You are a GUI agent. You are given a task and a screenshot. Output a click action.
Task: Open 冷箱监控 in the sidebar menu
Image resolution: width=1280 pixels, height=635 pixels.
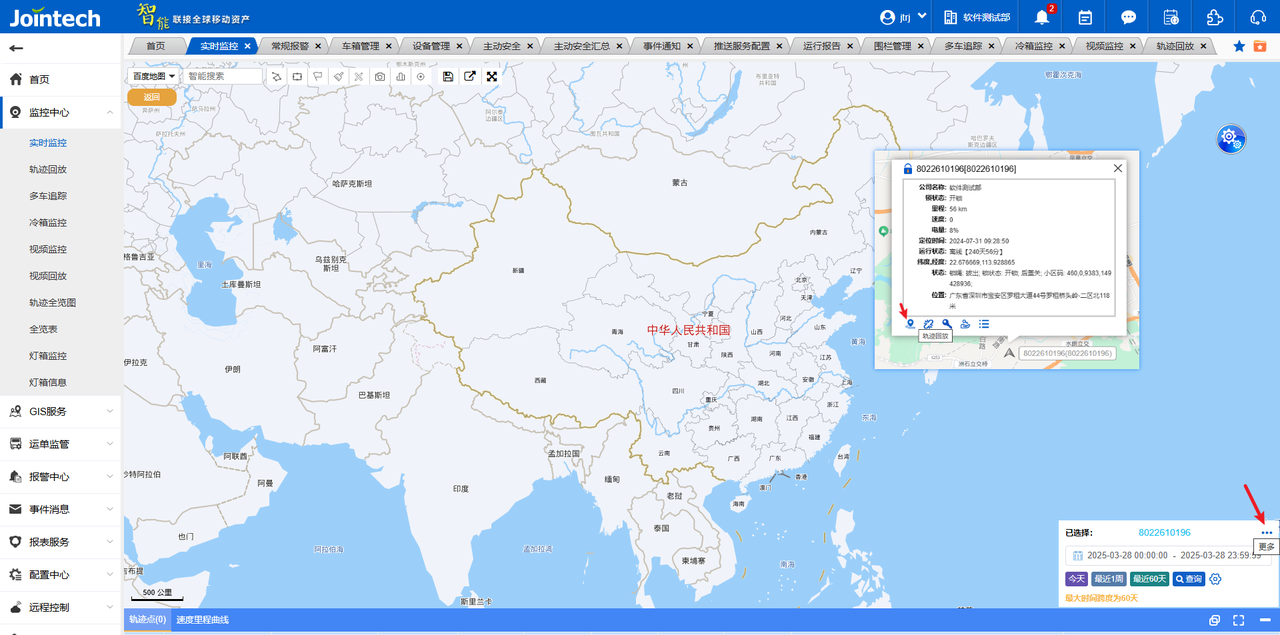pos(48,223)
